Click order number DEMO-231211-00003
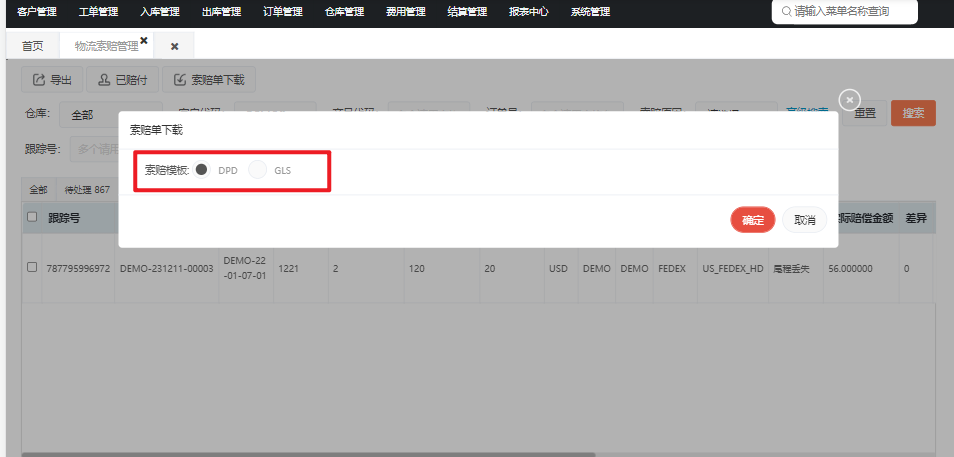 (x=167, y=268)
